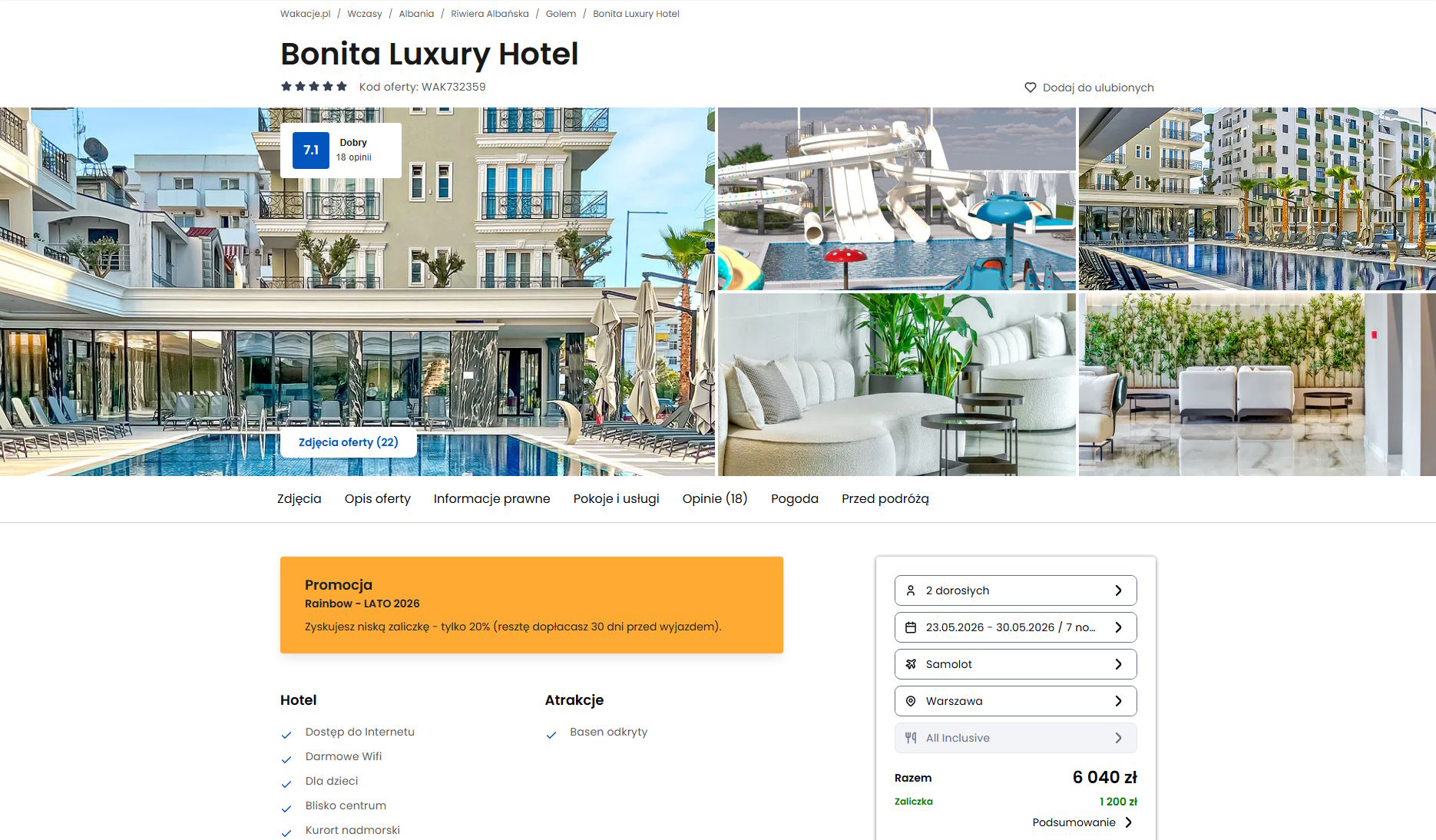Expand the Samolot transport options
Image resolution: width=1436 pixels, height=840 pixels.
1015,664
